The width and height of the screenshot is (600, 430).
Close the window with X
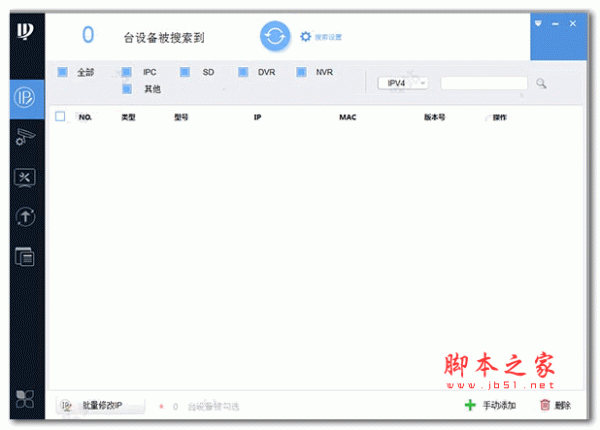coord(573,23)
